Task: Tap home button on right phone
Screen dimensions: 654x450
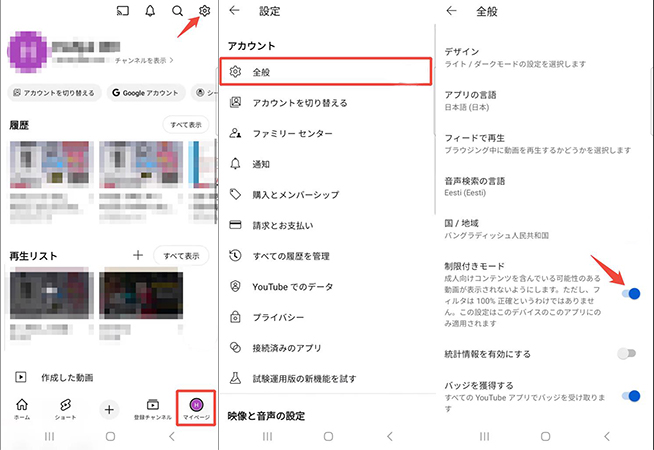Action: [x=545, y=437]
